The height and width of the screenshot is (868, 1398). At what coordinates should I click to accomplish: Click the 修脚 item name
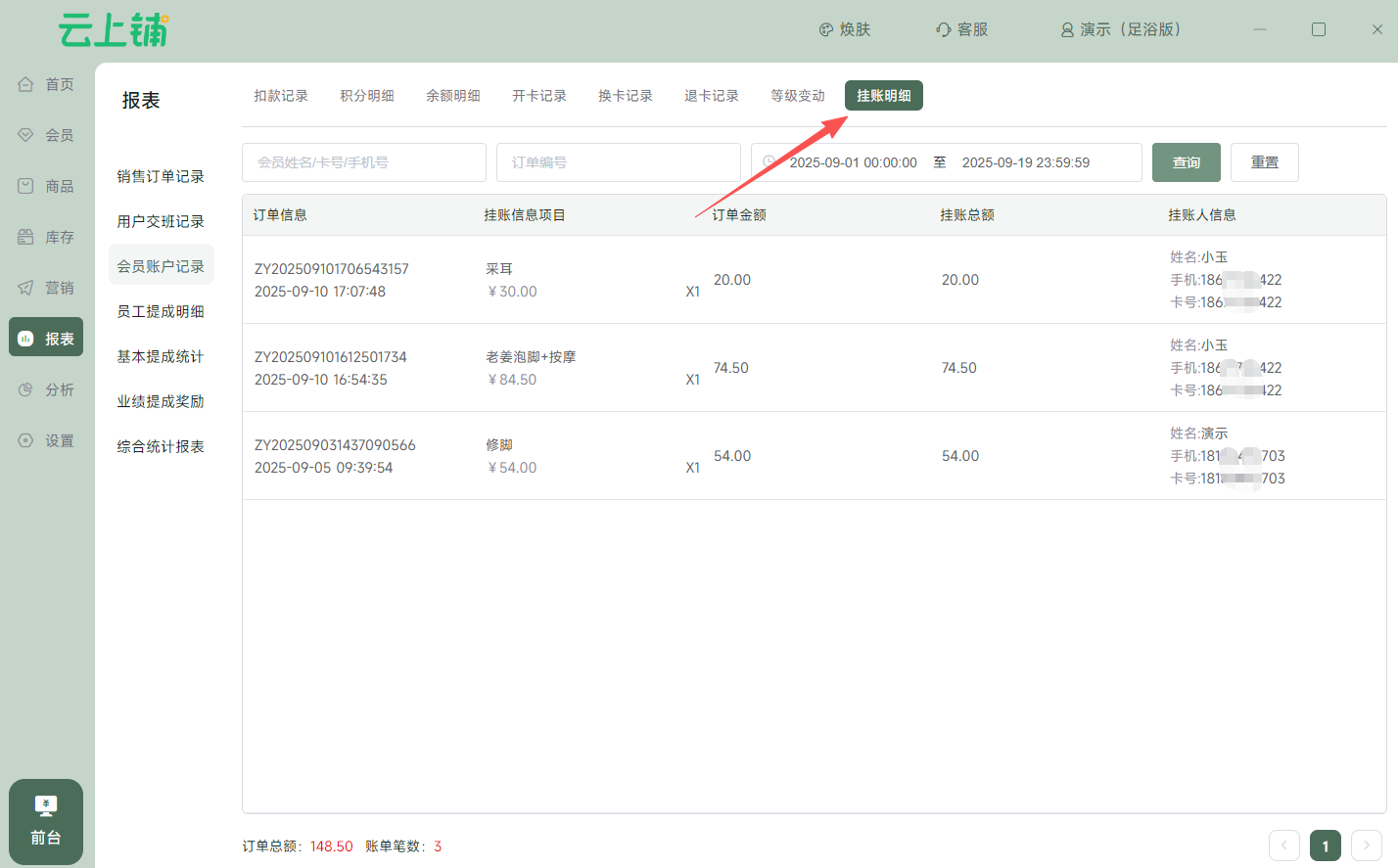coord(499,445)
